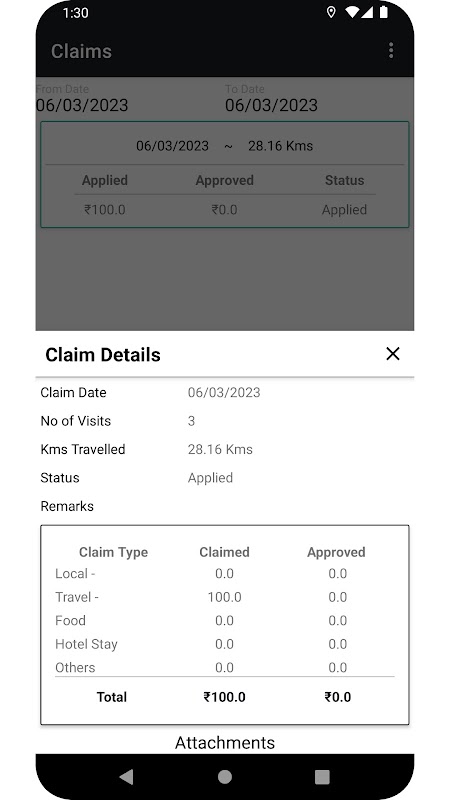Select the 06/03/2023 28.16 Kms claim card

click(224, 174)
